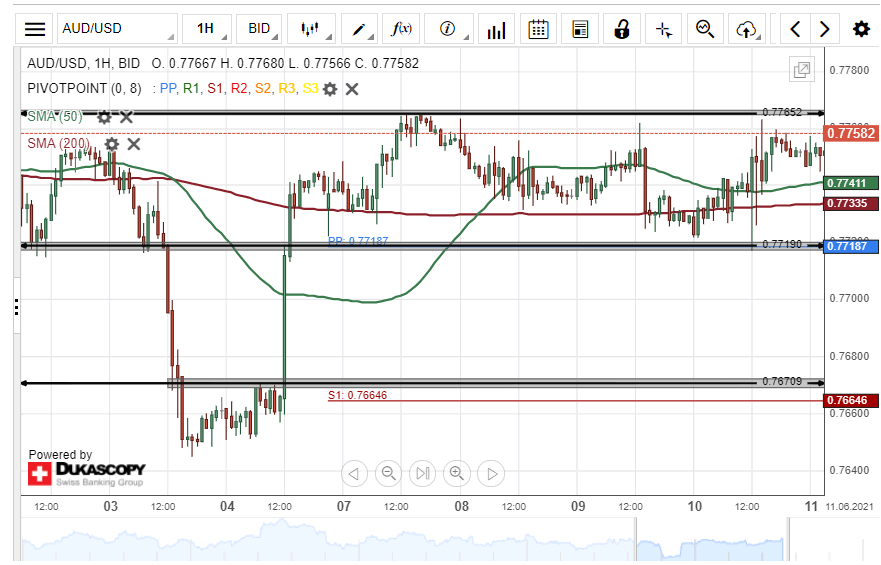Screen dimensions: 881x565
Task: Open SMA (50) settings gear
Action: pos(104,117)
